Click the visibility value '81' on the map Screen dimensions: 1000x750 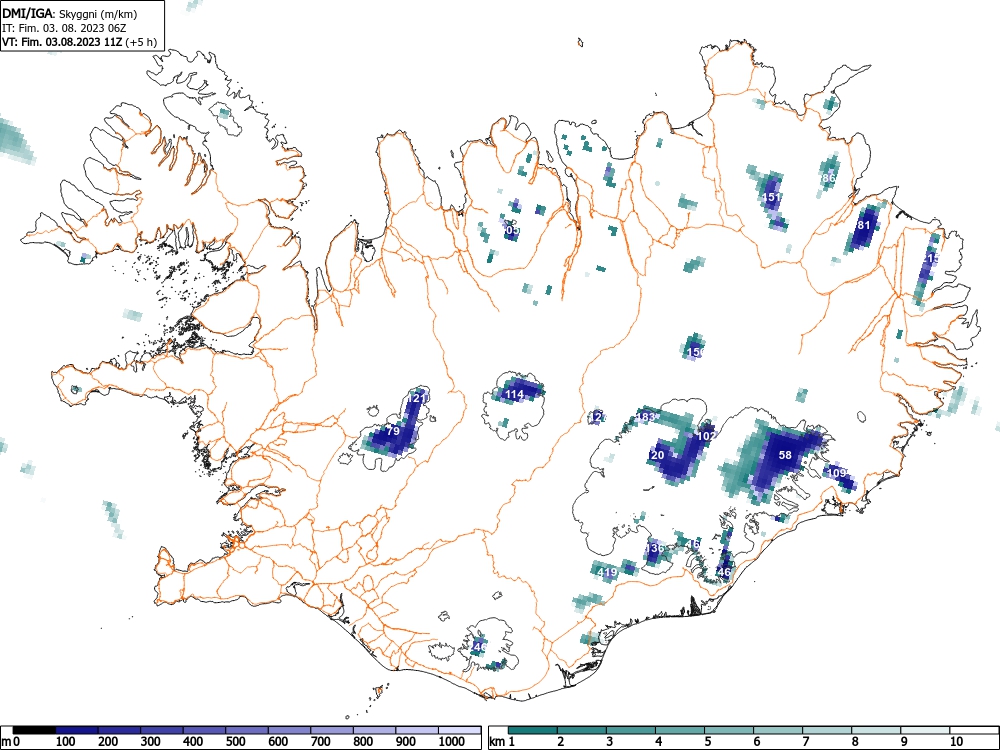pyautogui.click(x=864, y=225)
